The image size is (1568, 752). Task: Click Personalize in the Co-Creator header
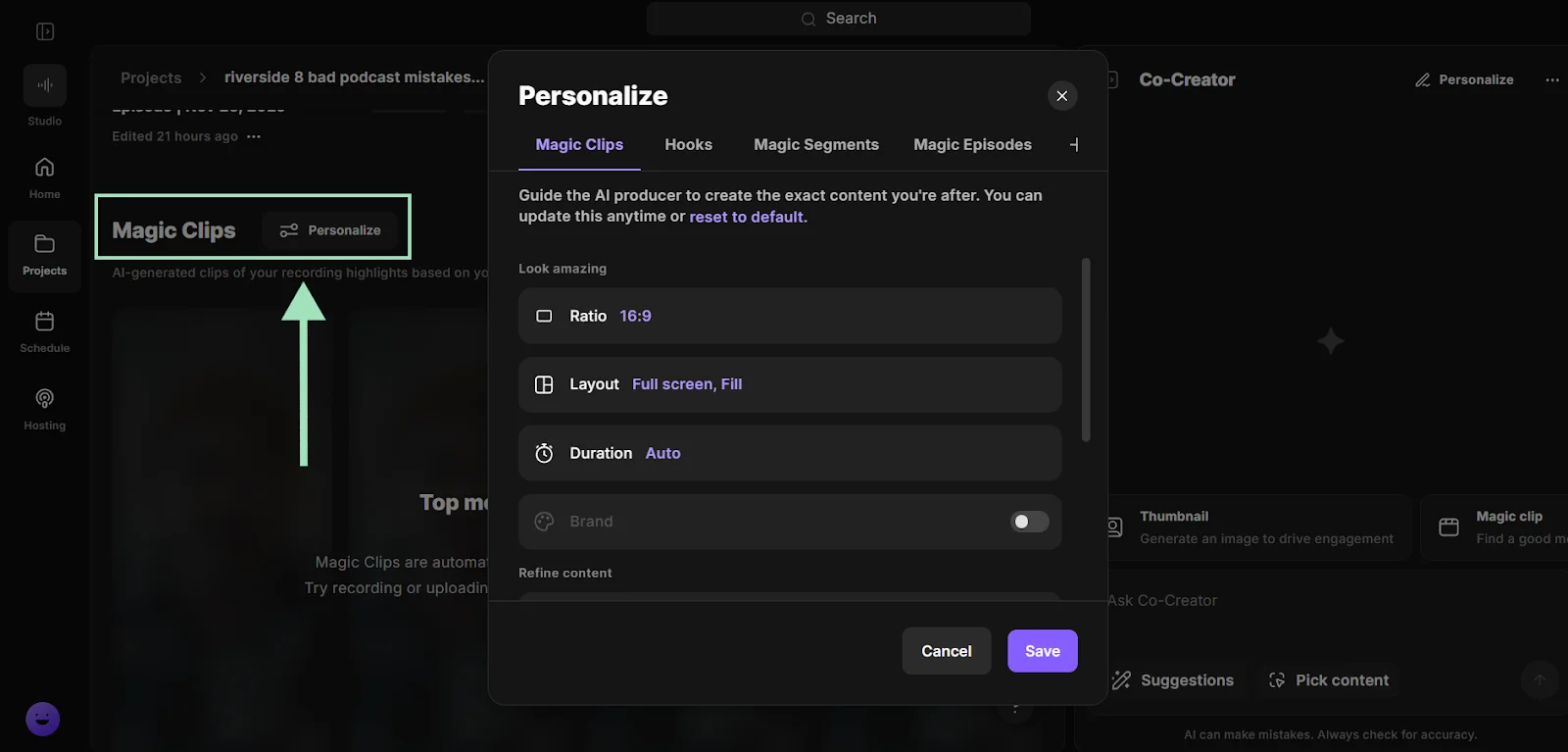(1464, 79)
